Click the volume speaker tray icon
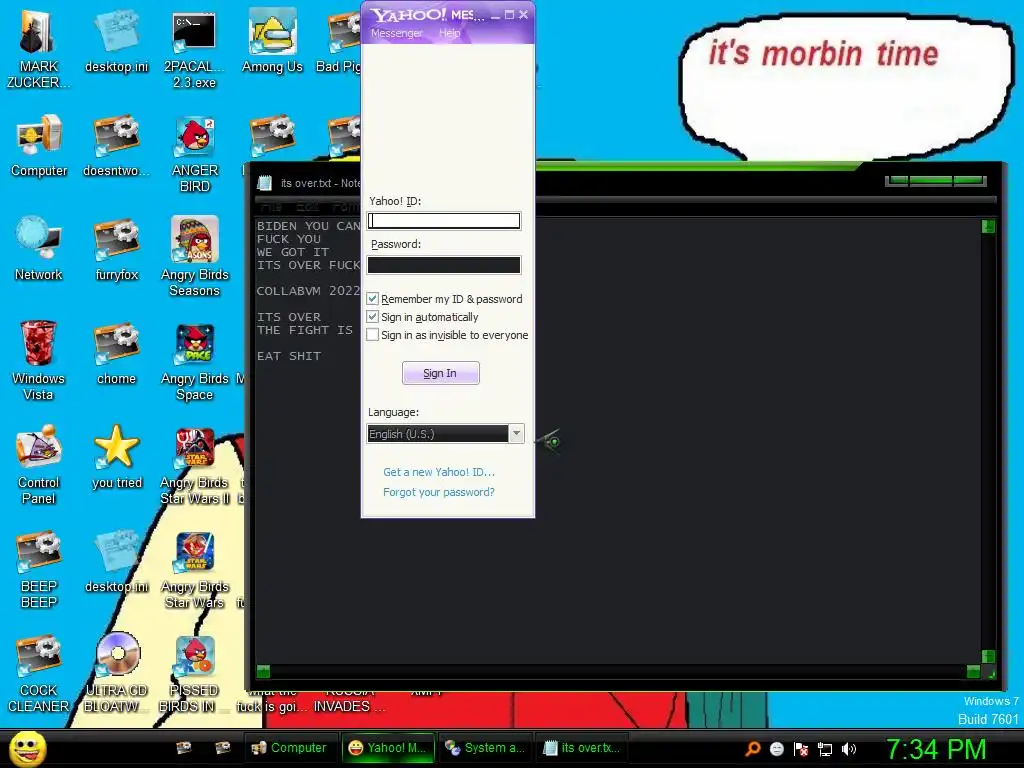The image size is (1024, 768). tap(848, 749)
